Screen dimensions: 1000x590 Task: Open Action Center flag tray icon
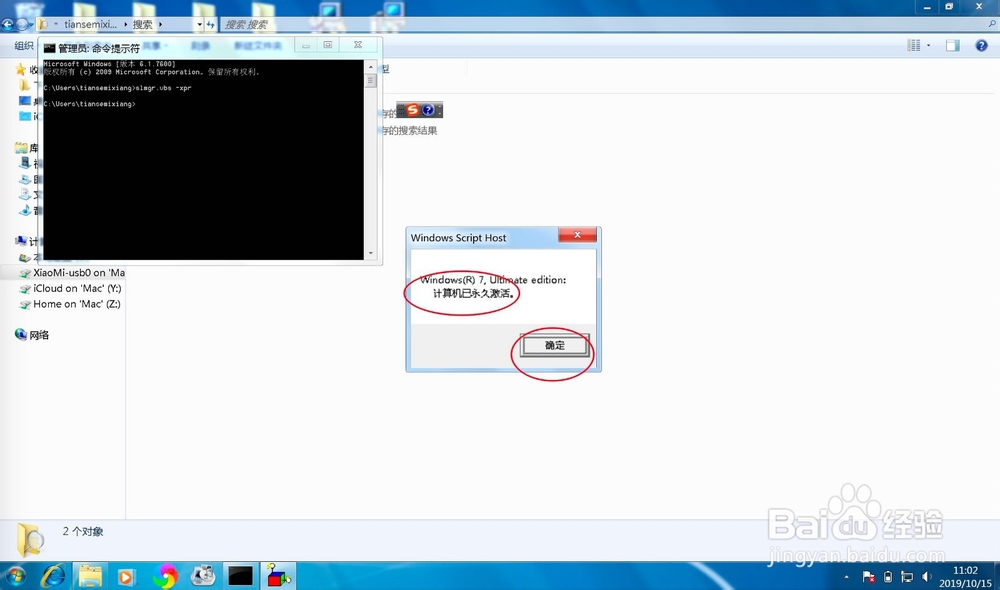(868, 577)
